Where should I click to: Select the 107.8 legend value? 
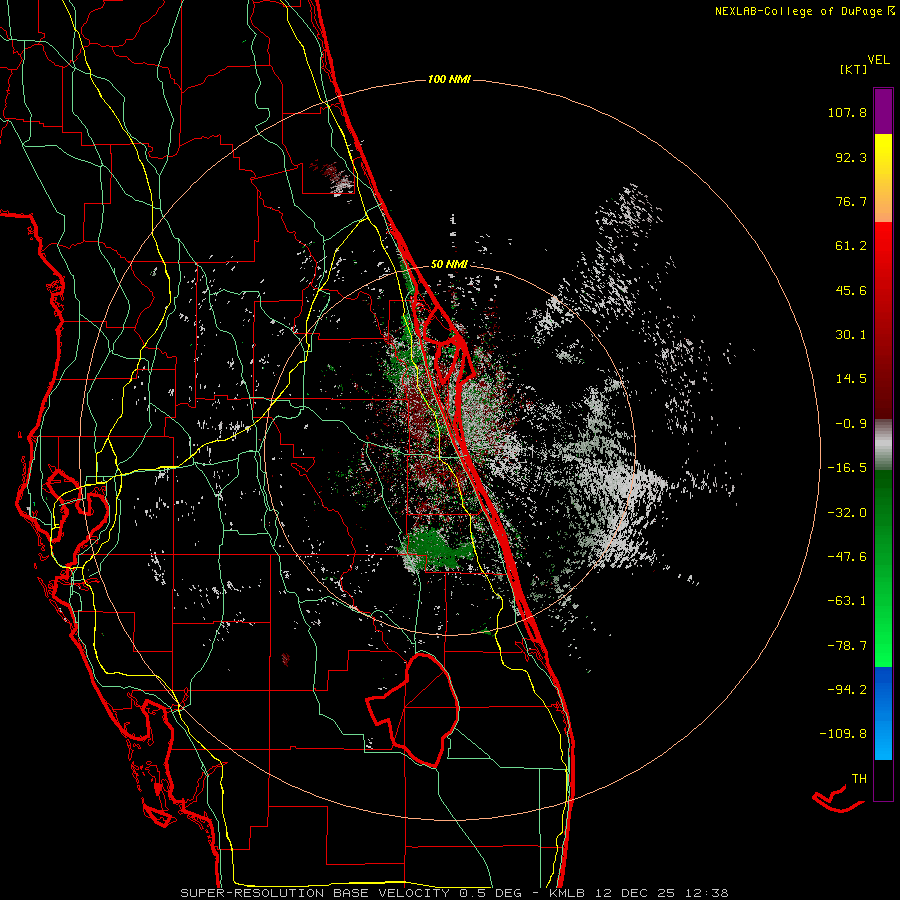847,112
